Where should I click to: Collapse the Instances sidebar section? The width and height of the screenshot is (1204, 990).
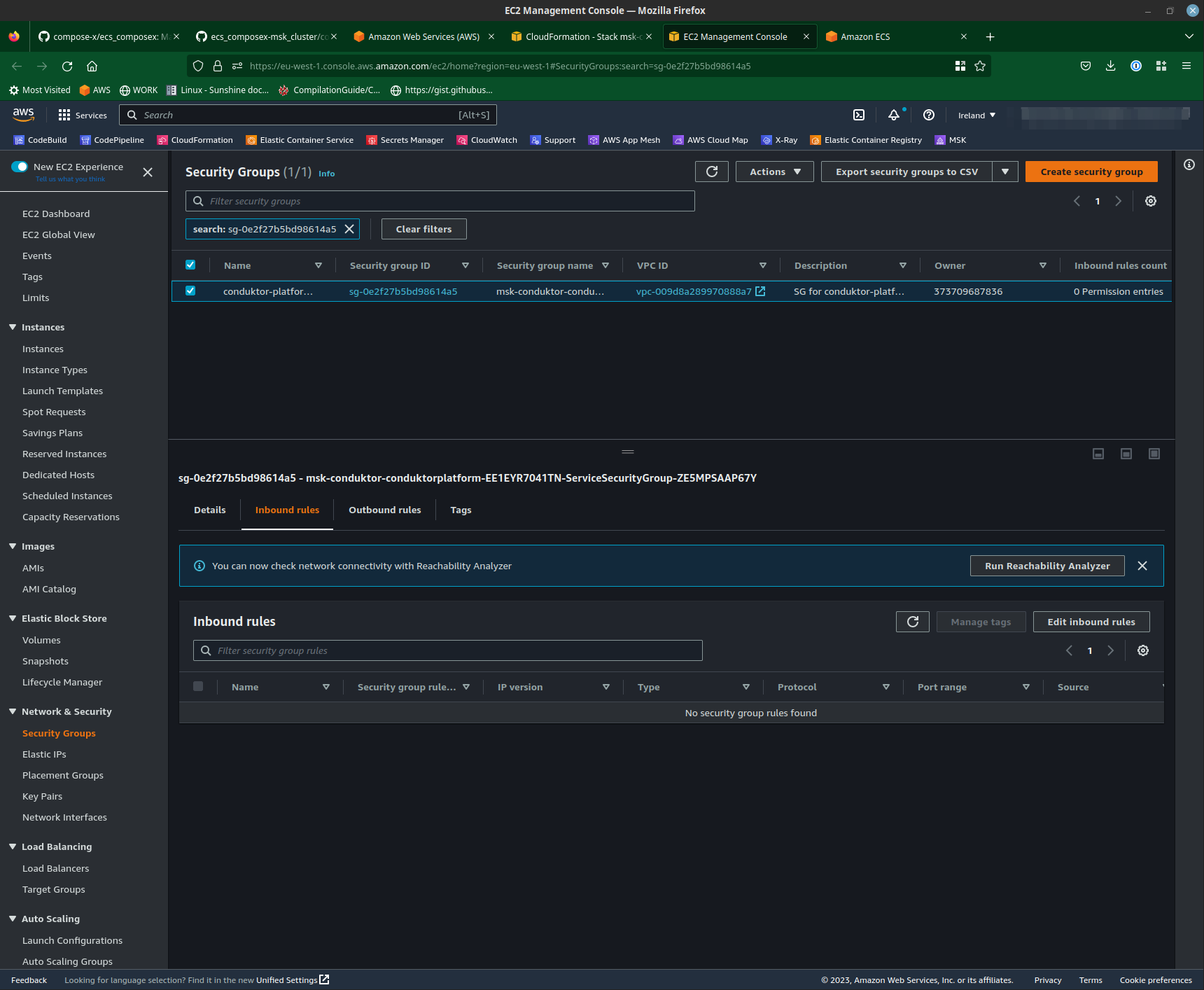(13, 327)
